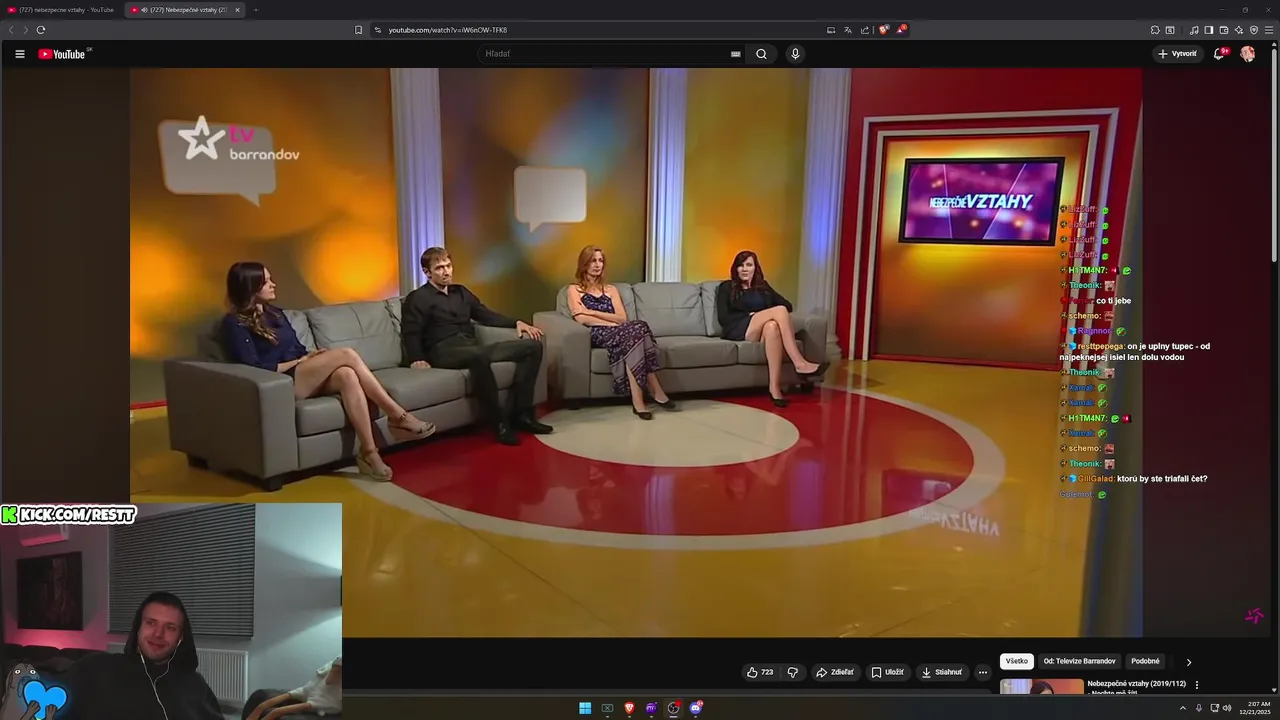This screenshot has height=720, width=1280.
Task: Open the Brave Shields lion icon
Action: coord(883,30)
